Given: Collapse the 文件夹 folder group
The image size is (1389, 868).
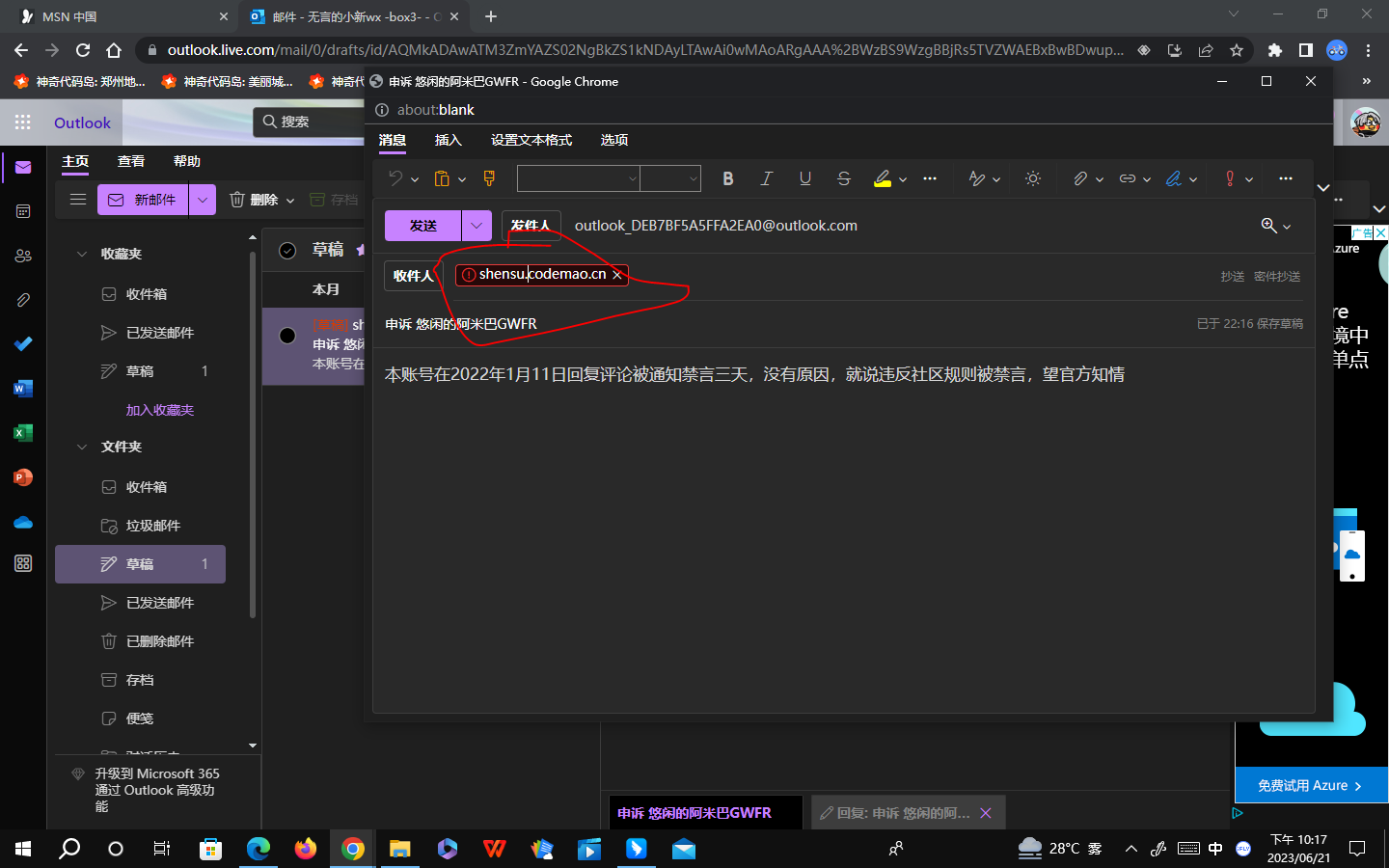Looking at the screenshot, I should coord(82,447).
